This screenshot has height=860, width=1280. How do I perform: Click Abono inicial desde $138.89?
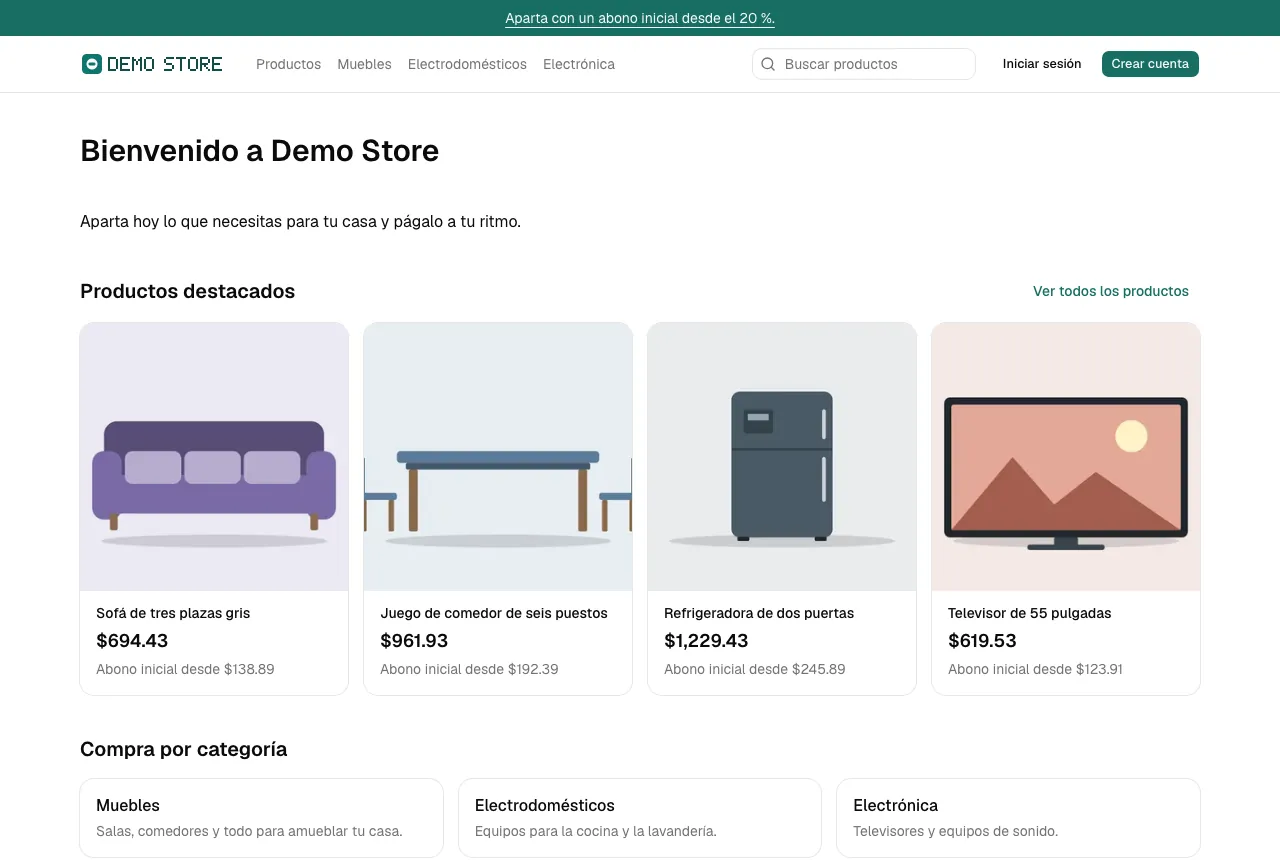pos(185,669)
